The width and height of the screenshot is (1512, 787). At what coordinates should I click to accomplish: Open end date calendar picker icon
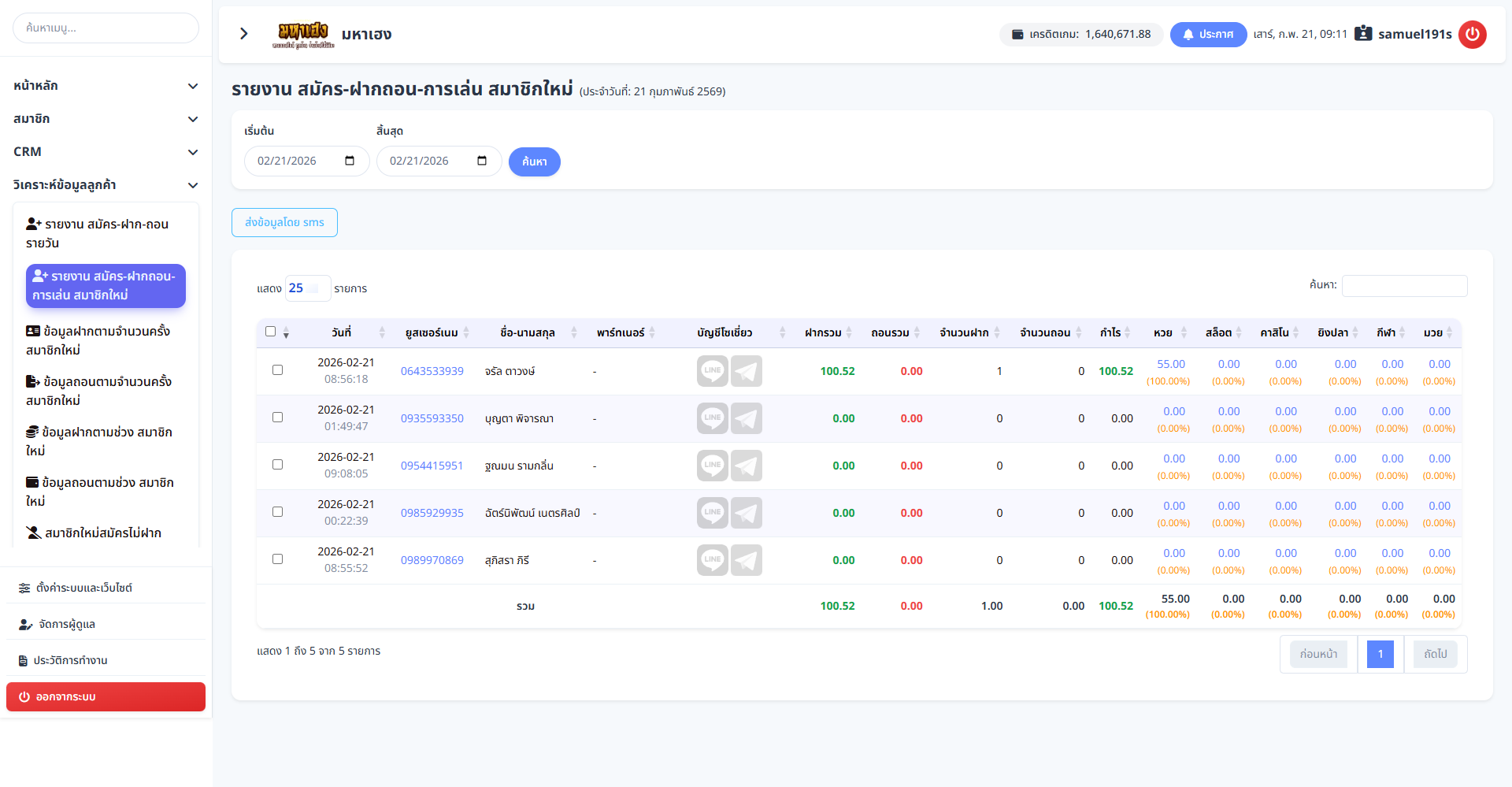482,161
